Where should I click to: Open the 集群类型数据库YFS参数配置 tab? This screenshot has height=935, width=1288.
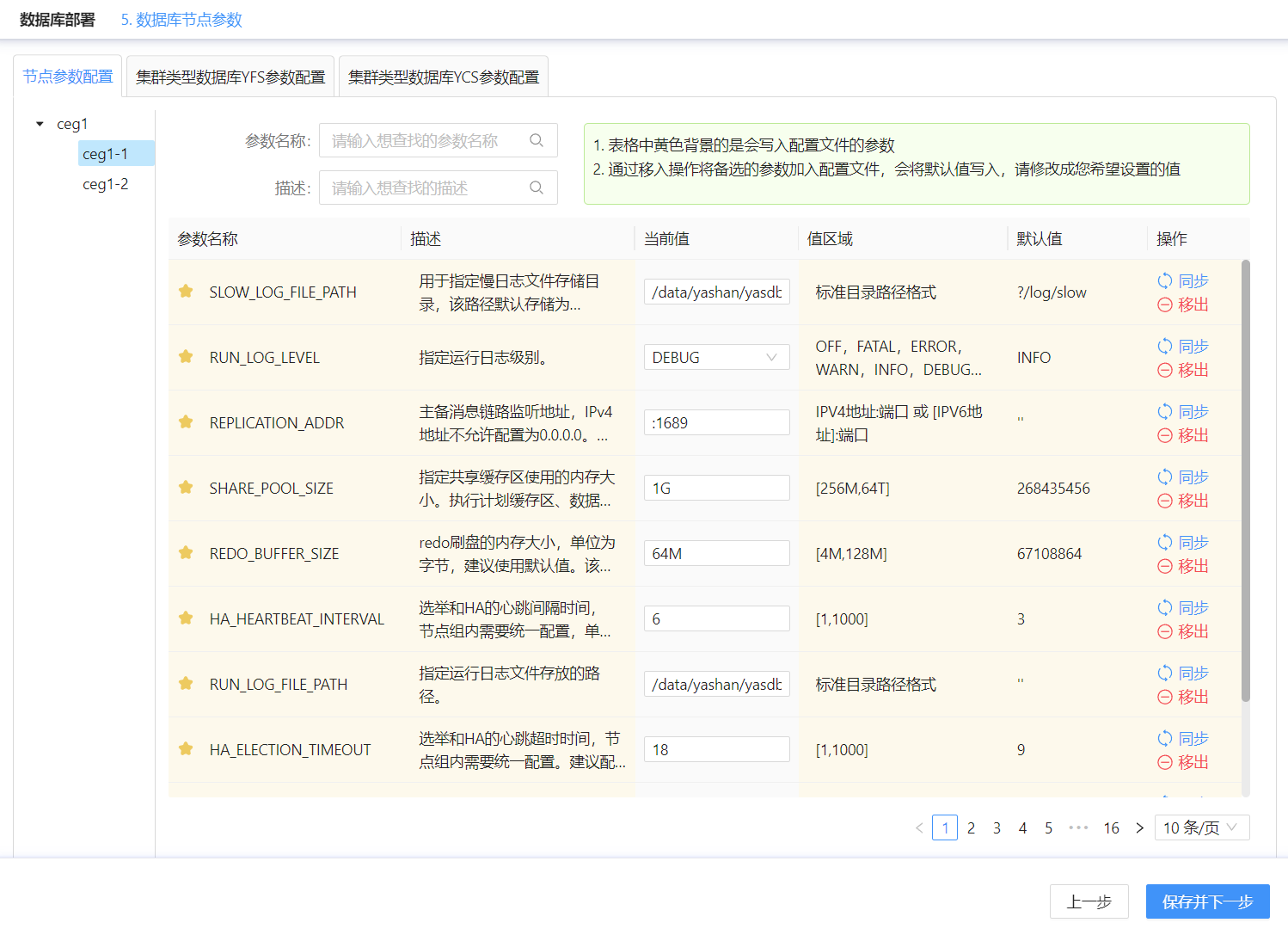pos(230,77)
